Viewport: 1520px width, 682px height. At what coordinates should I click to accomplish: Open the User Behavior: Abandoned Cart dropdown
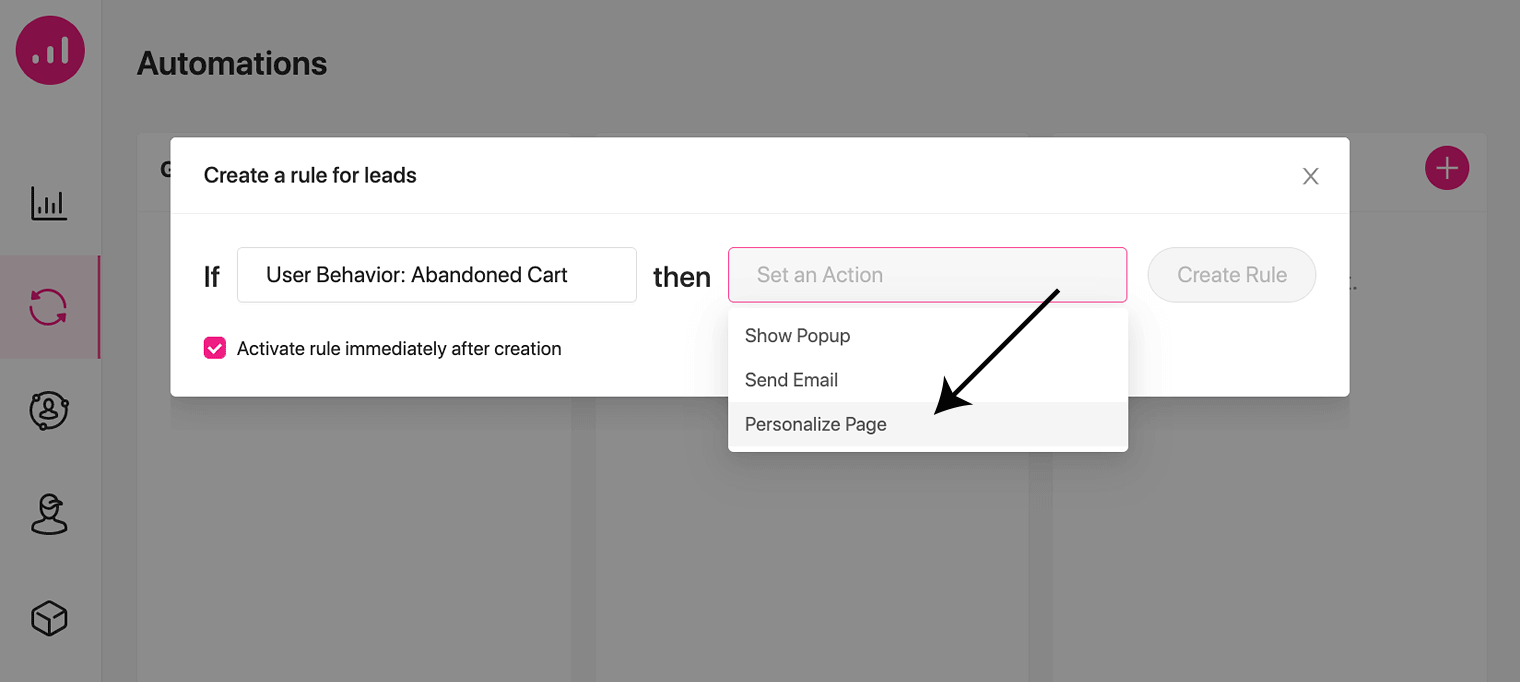click(436, 275)
